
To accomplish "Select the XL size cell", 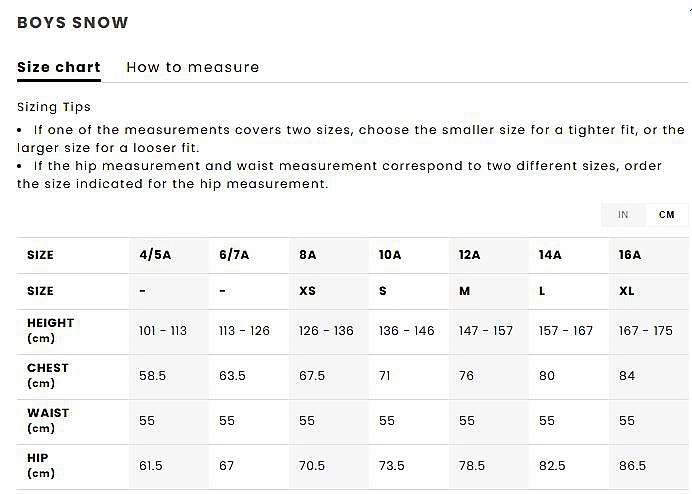I will point(628,291).
